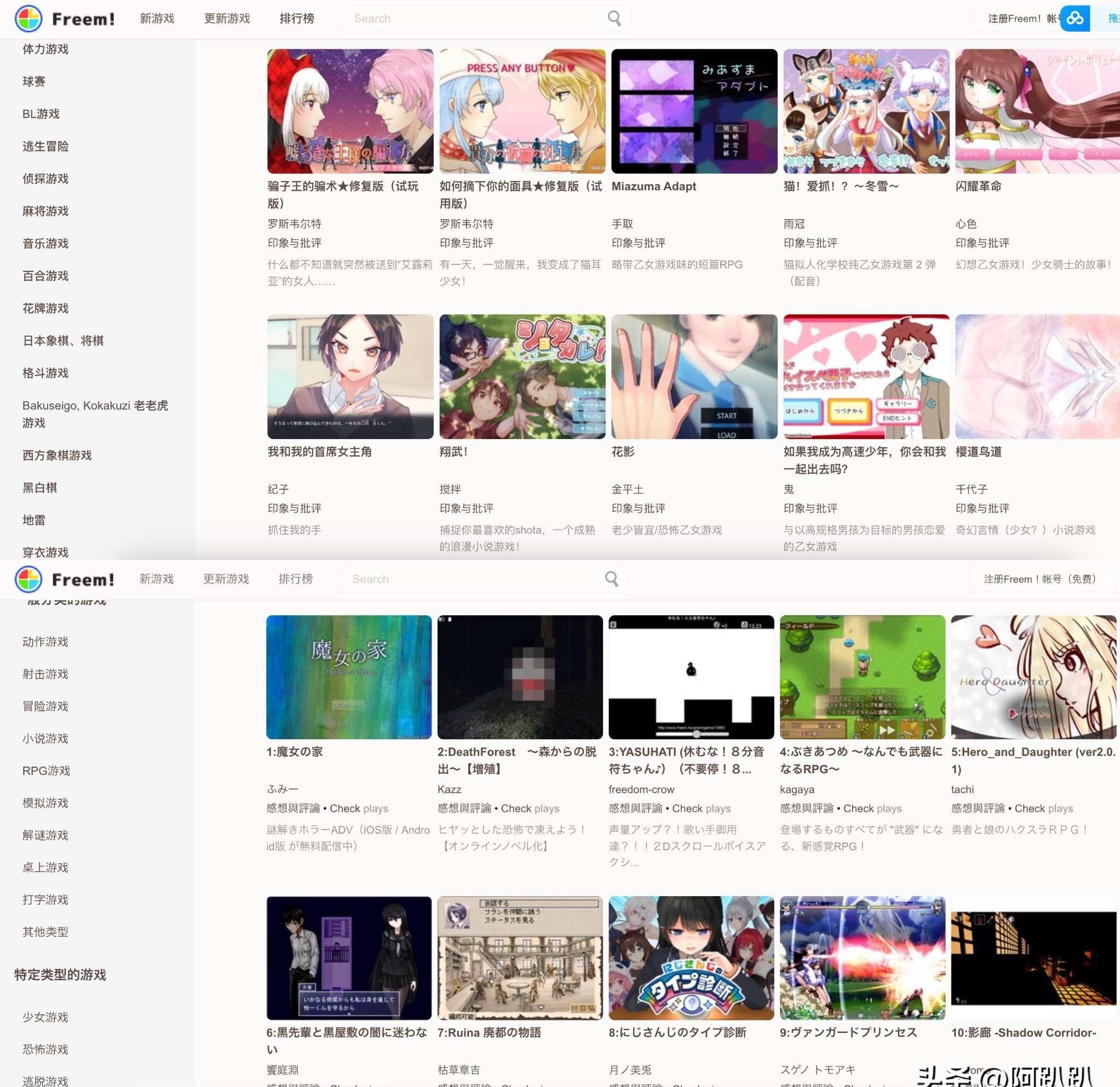Select 黑白棋 category in sidebar
1120x1087 pixels.
coord(39,488)
